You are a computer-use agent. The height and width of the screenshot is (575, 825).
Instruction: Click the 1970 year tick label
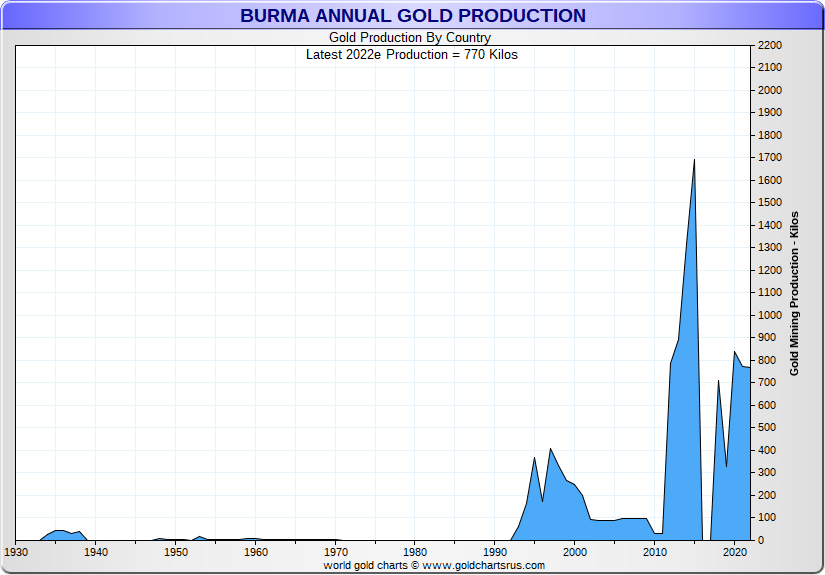336,552
